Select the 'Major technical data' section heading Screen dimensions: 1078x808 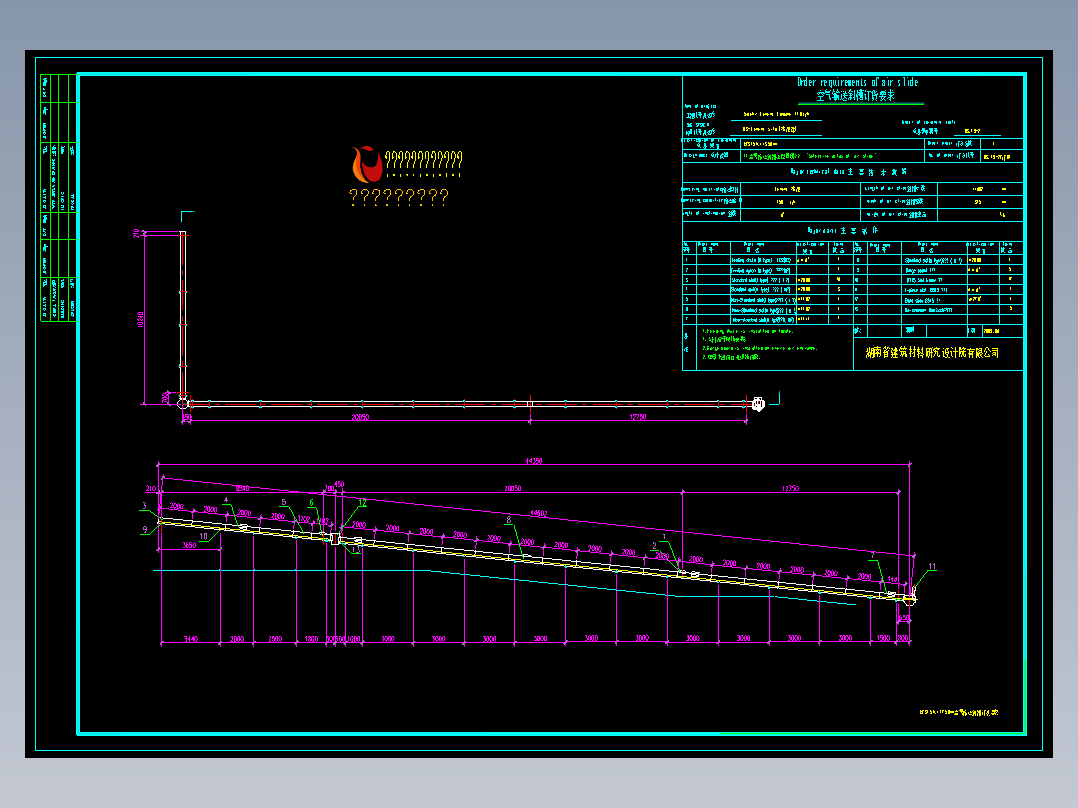848,172
